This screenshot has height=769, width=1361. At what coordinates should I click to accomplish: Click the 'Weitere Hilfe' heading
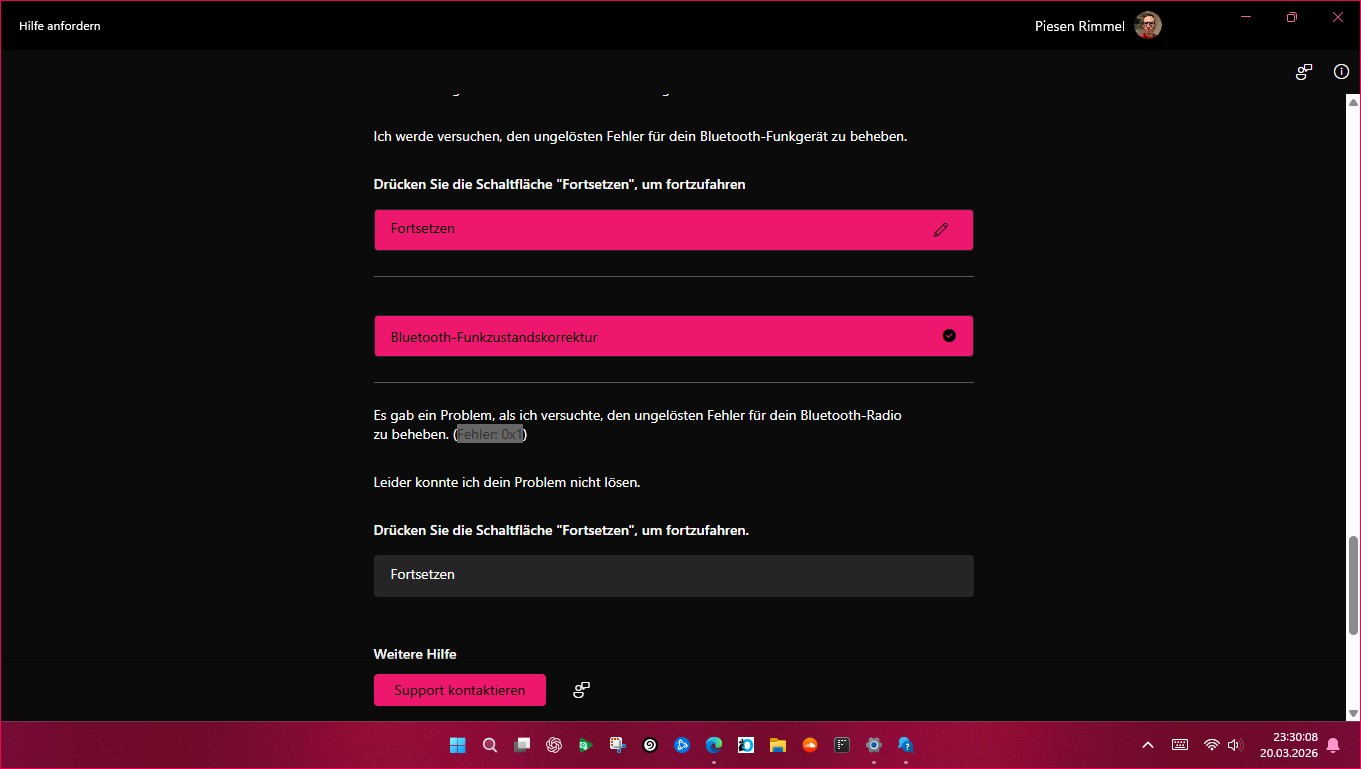[x=415, y=654]
